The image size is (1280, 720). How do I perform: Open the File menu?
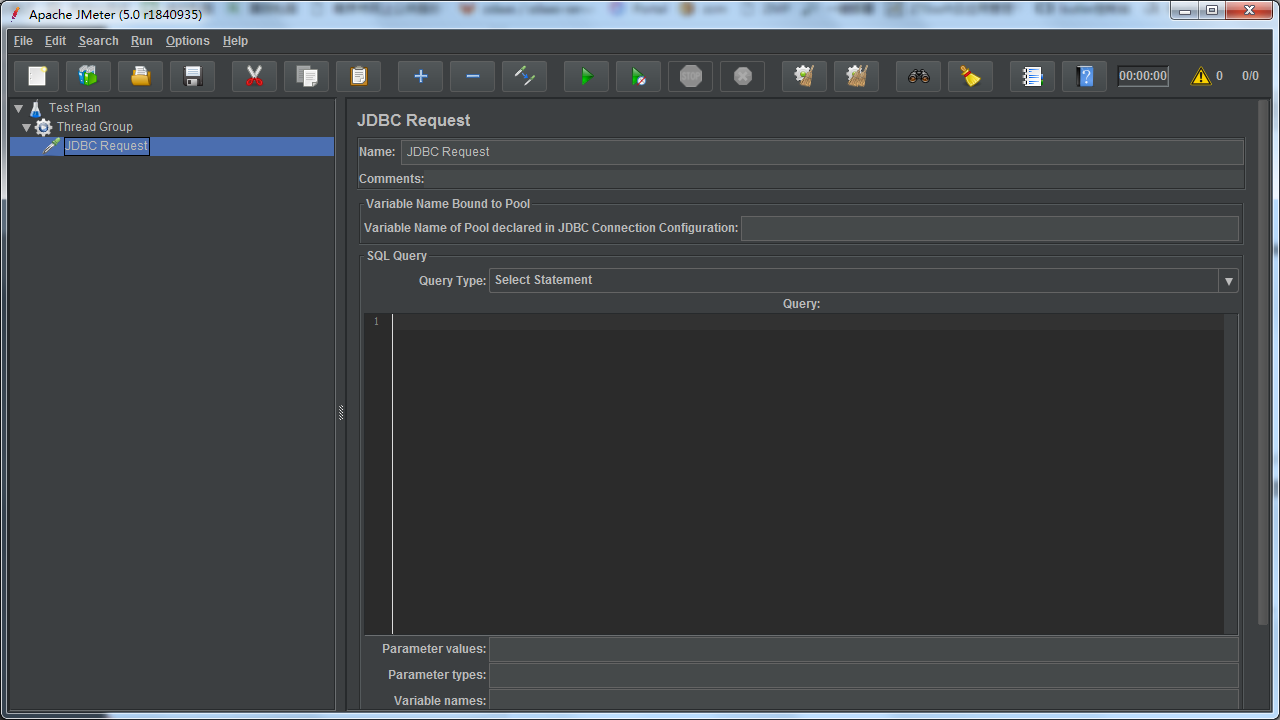(23, 41)
